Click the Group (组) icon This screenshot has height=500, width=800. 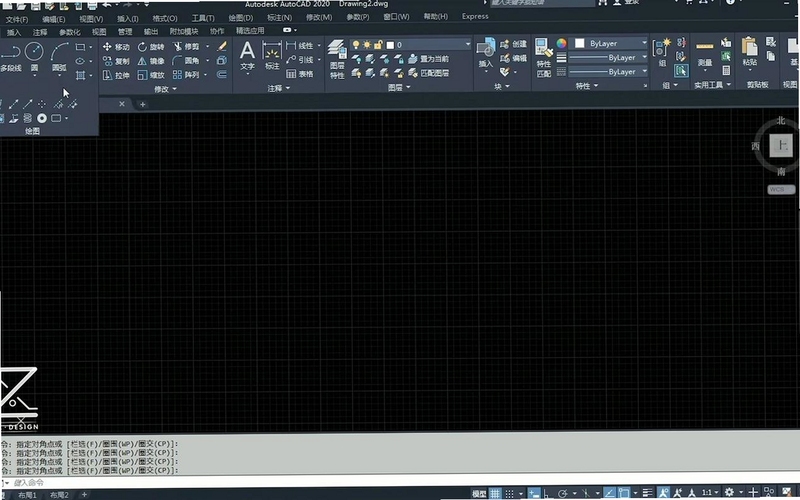point(662,52)
